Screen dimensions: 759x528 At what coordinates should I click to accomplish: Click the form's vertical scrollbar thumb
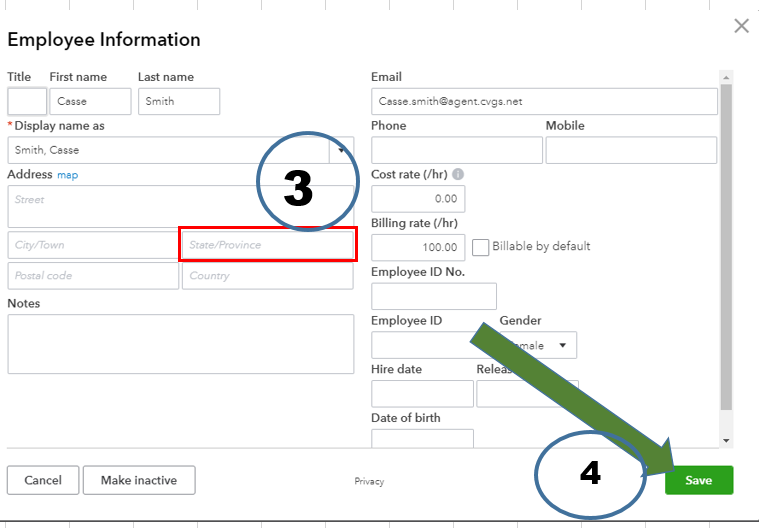coord(726,247)
